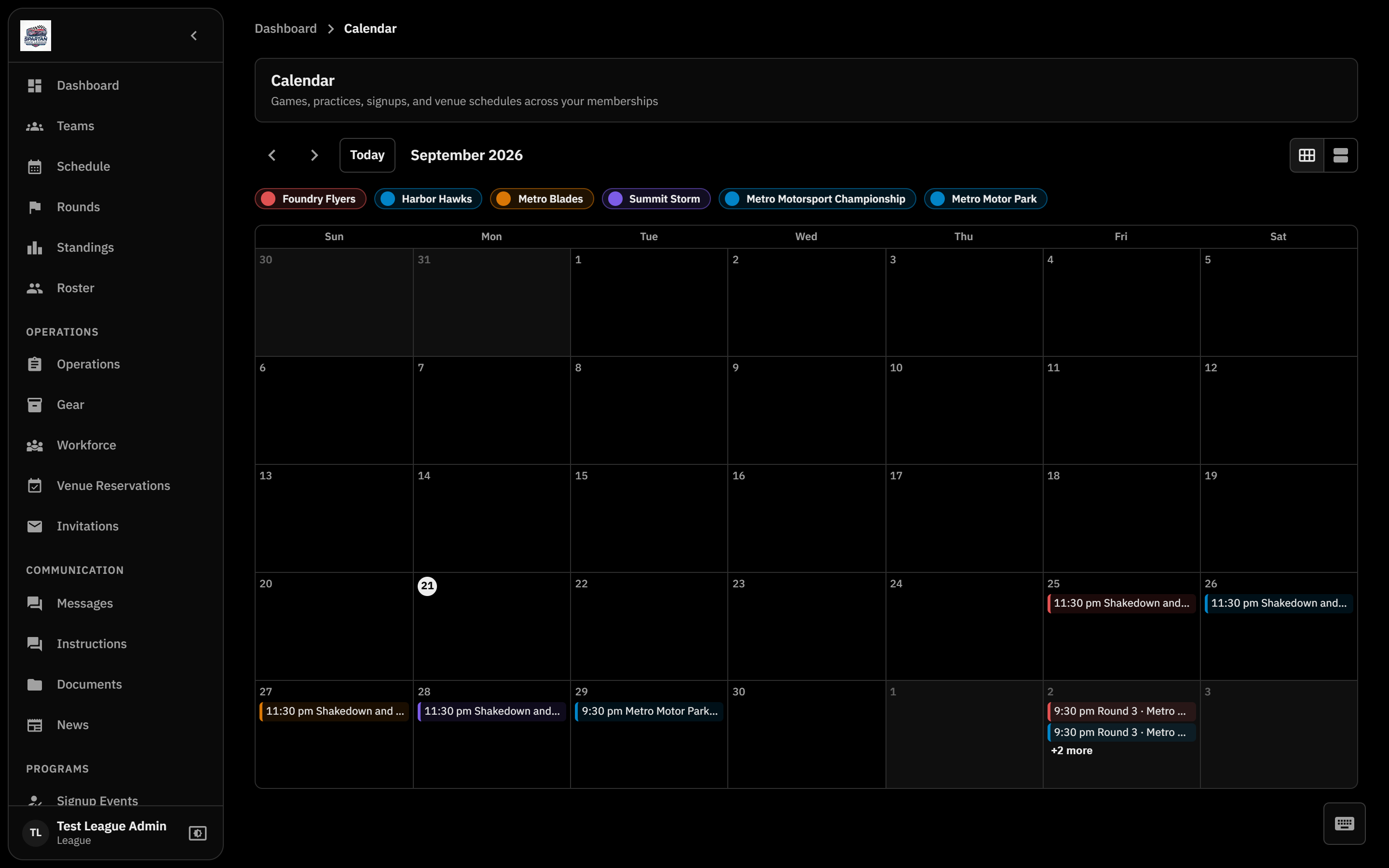Click the Dashboard breadcrumb link
Screen dimensions: 1389x868
[x=285, y=29]
